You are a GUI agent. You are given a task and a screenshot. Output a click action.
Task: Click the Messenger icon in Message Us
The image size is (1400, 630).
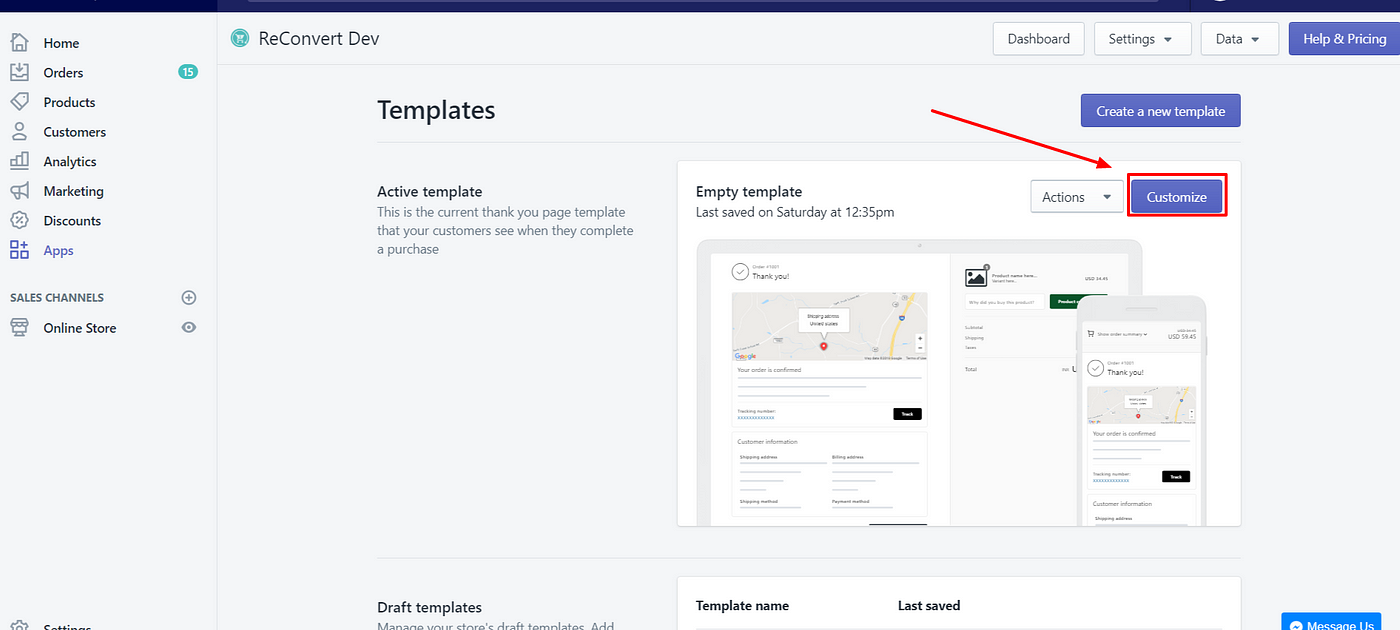point(1297,625)
